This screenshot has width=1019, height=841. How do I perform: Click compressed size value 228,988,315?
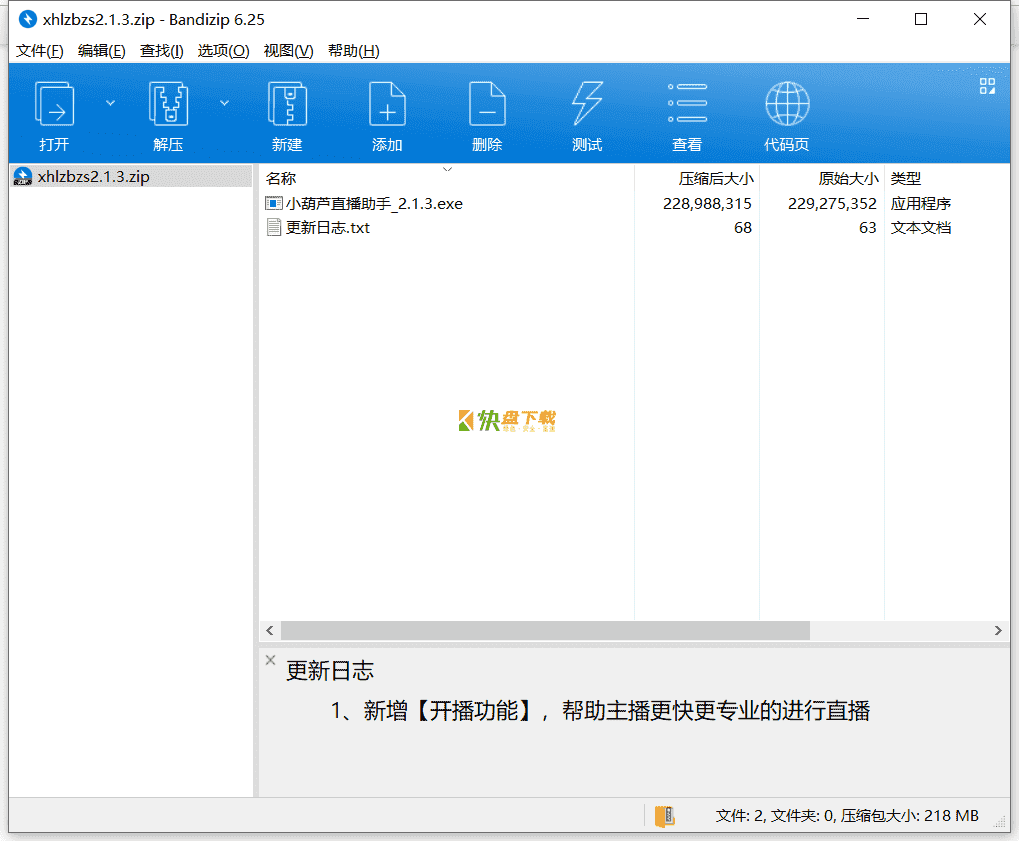point(707,203)
